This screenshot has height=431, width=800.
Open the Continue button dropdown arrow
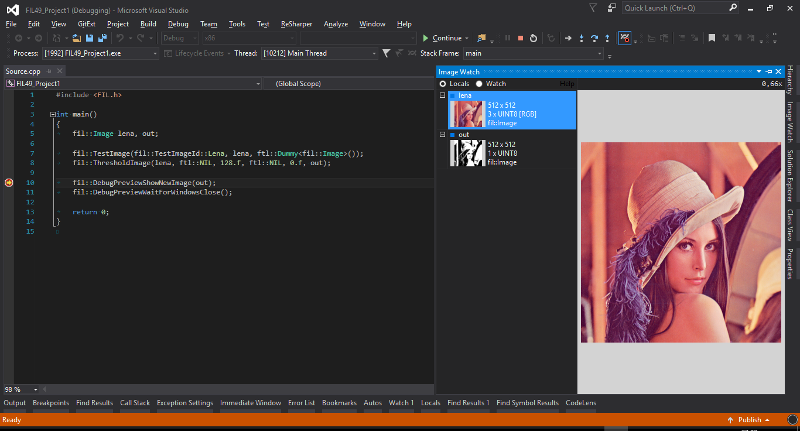466,38
